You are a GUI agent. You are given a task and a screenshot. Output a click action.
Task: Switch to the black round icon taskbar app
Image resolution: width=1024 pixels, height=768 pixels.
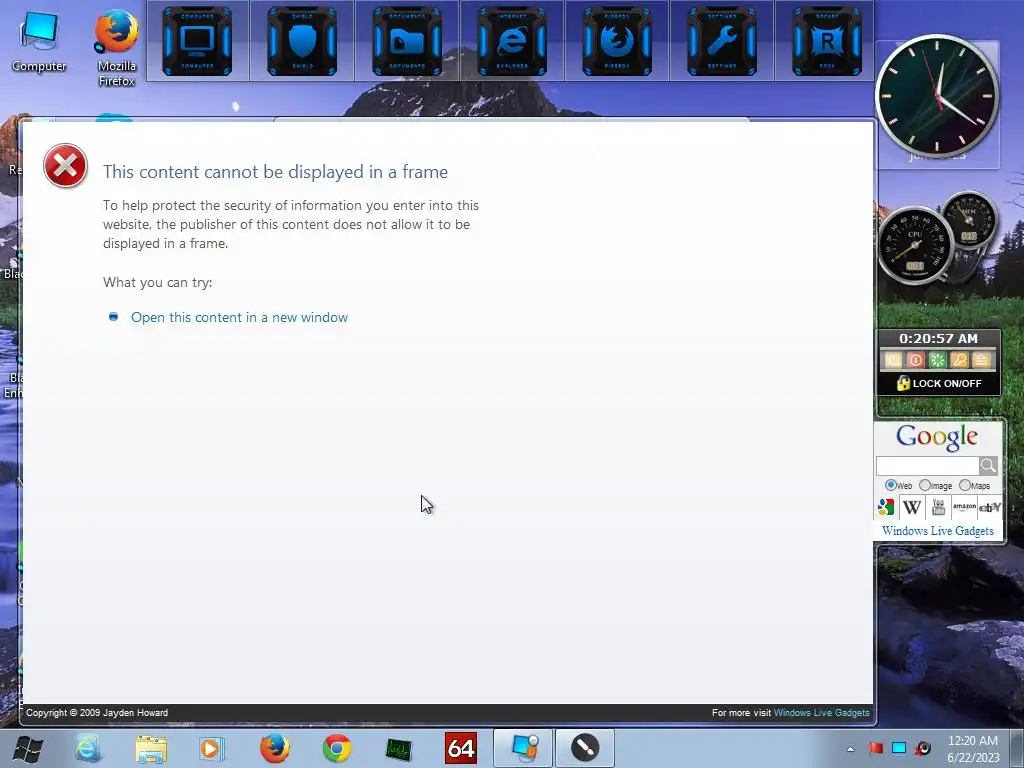(585, 748)
